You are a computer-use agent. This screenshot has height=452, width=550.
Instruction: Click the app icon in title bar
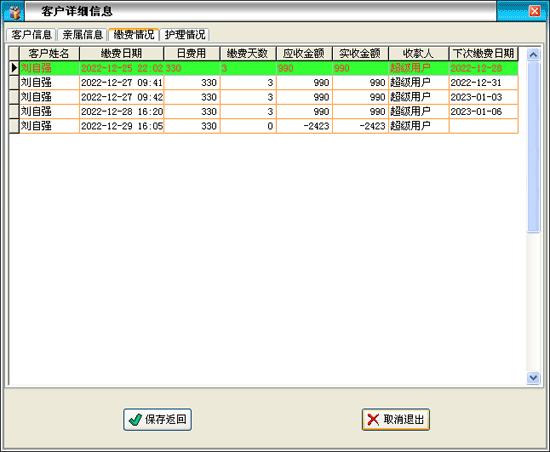(14, 11)
